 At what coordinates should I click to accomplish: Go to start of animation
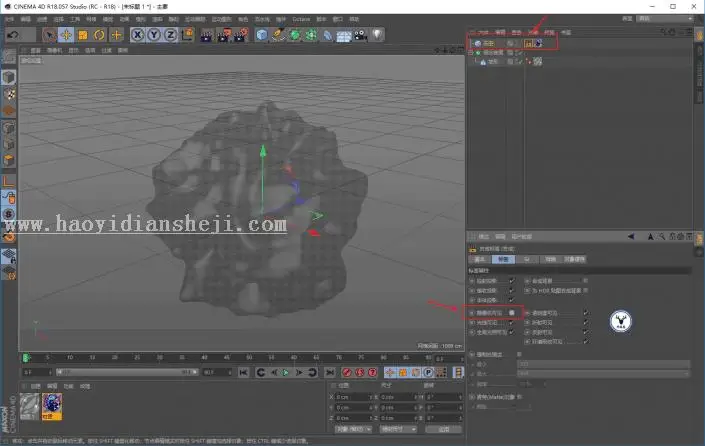243,372
